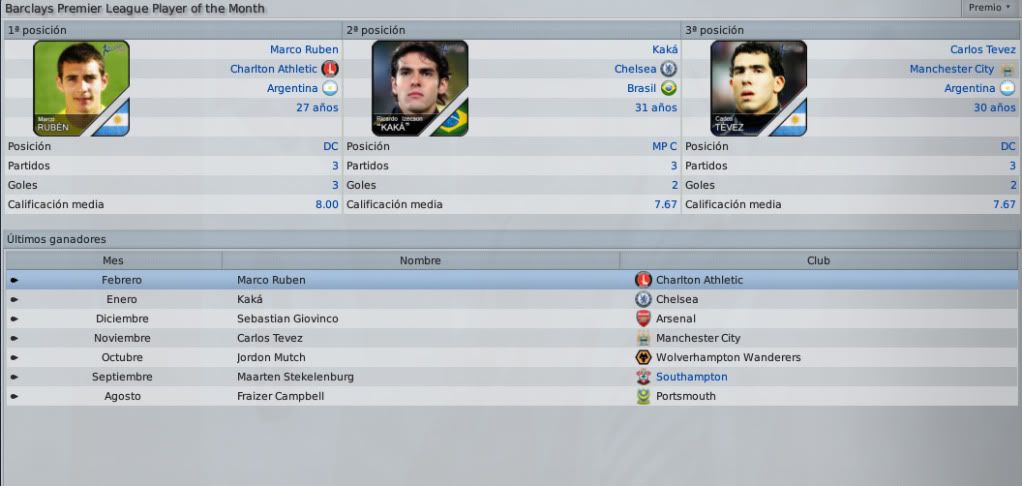The height and width of the screenshot is (486, 1022).
Task: Open the Premio dropdown menu
Action: [x=989, y=8]
